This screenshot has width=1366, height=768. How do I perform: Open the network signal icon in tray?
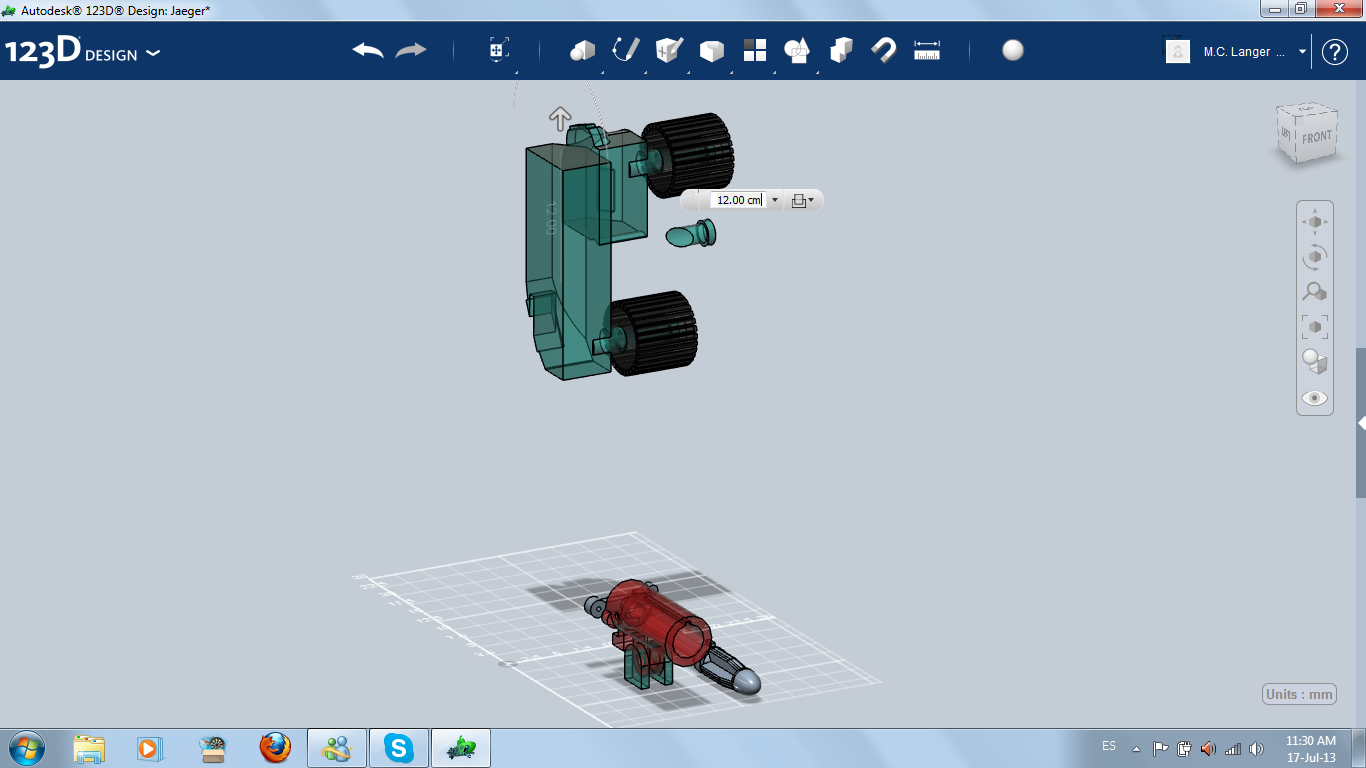1233,748
